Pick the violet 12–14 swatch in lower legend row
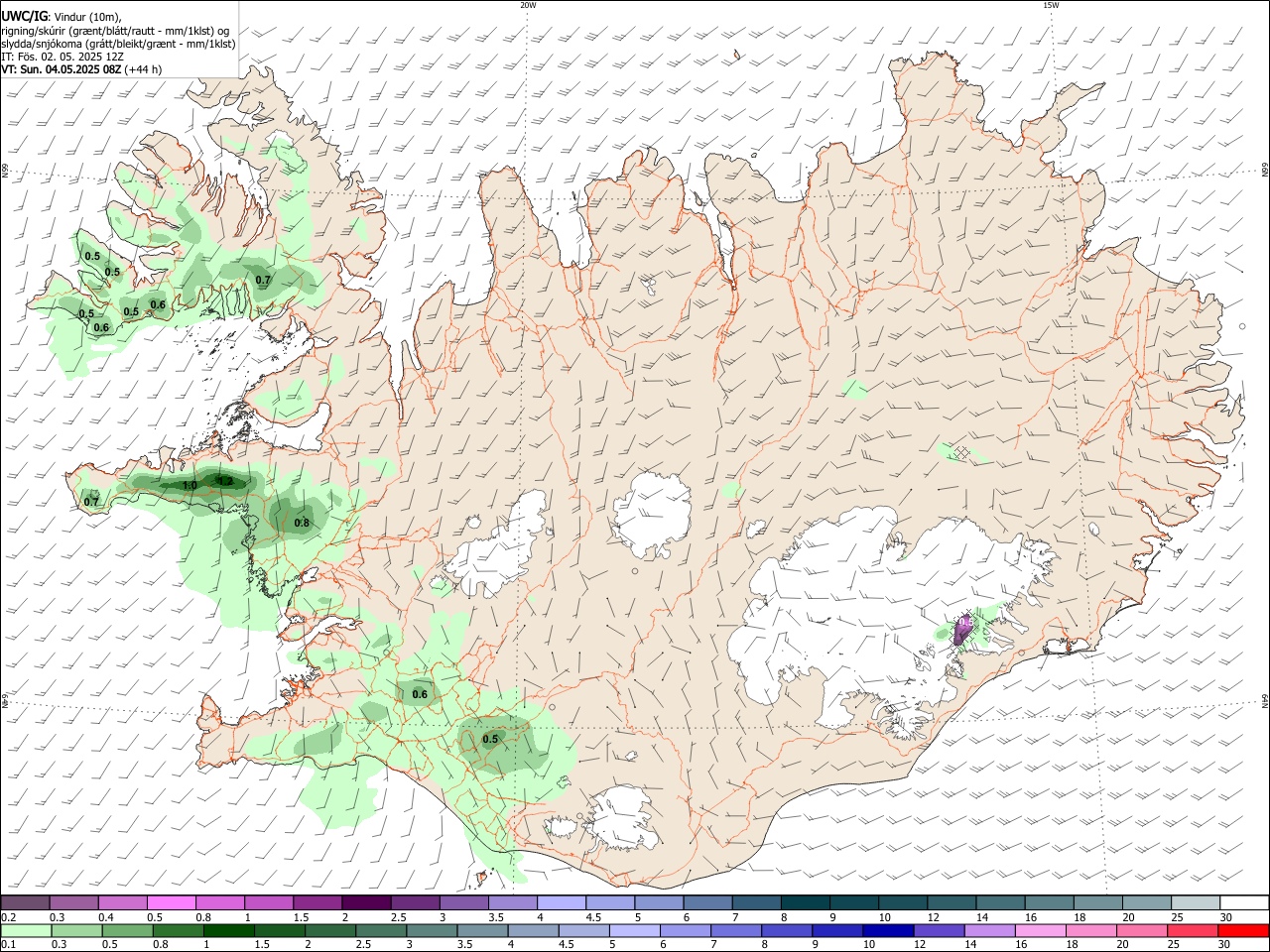The width and height of the screenshot is (1270, 952). [x=939, y=930]
